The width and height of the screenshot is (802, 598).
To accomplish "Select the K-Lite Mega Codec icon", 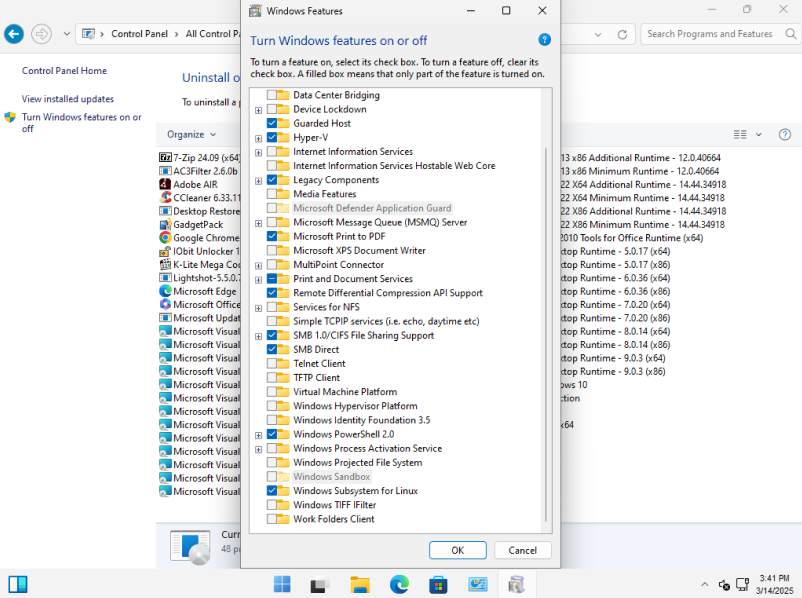I will click(x=165, y=264).
